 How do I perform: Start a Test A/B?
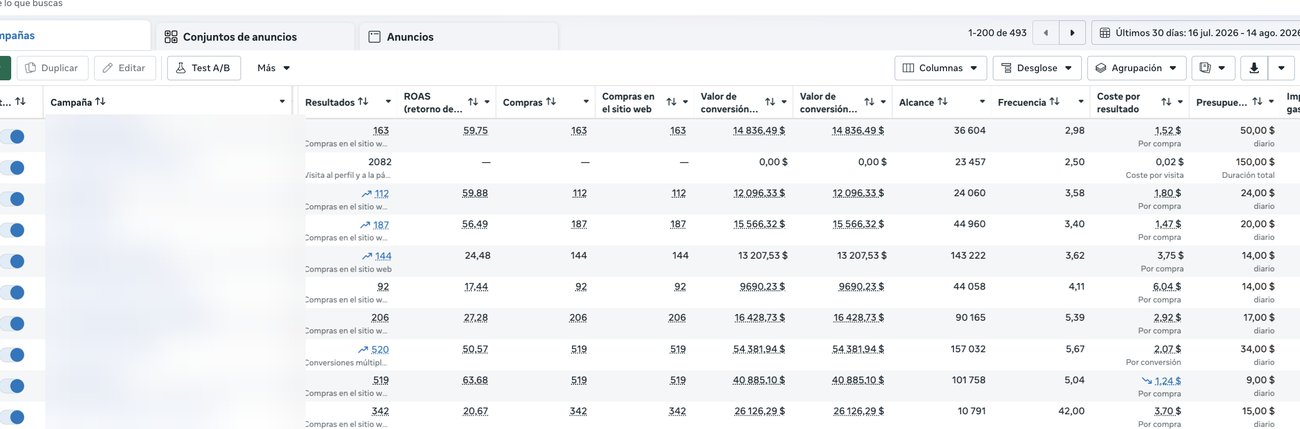click(x=204, y=68)
